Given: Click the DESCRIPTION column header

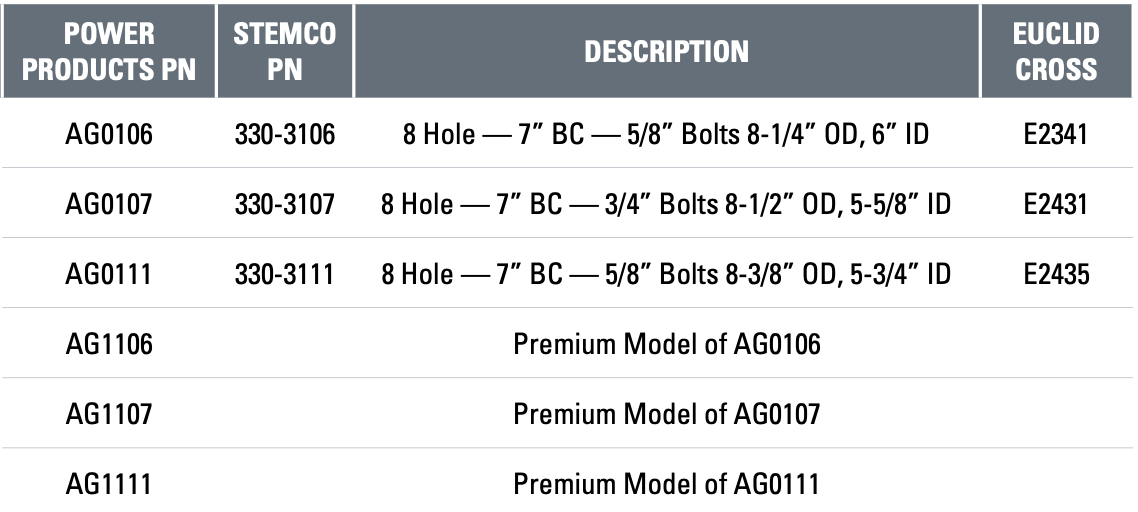Looking at the screenshot, I should point(666,51).
